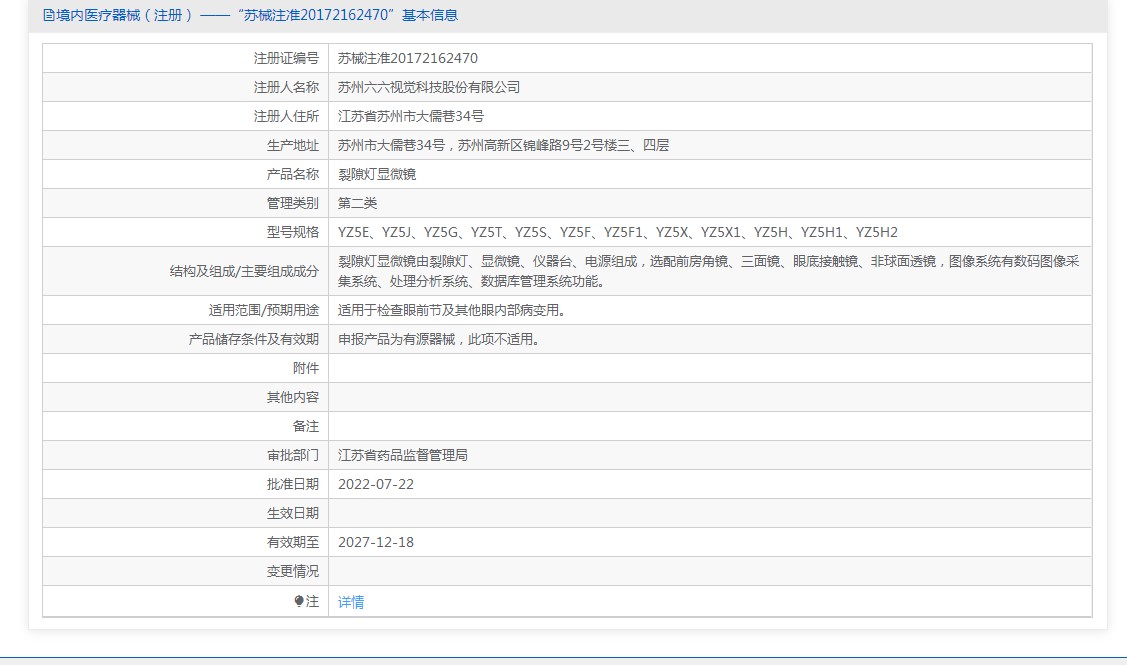Open the 详情 link in the 注 row
Screen dimensions: 1127x665
(351, 602)
